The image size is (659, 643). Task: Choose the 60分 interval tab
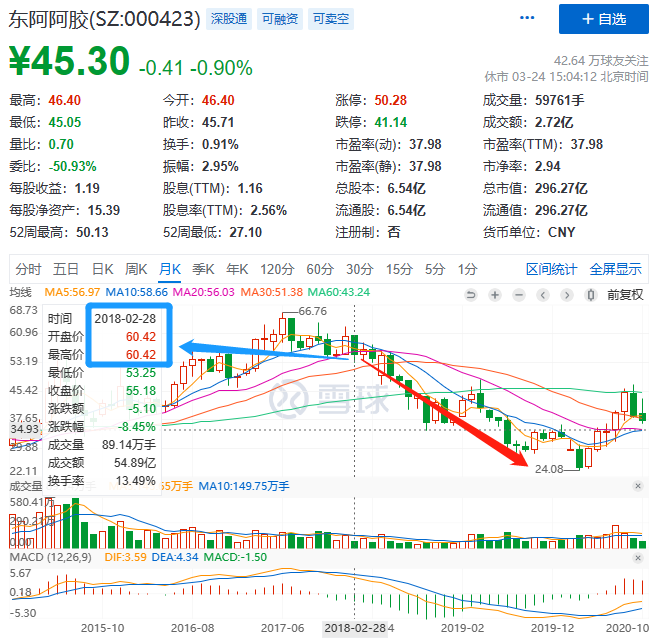(x=320, y=269)
